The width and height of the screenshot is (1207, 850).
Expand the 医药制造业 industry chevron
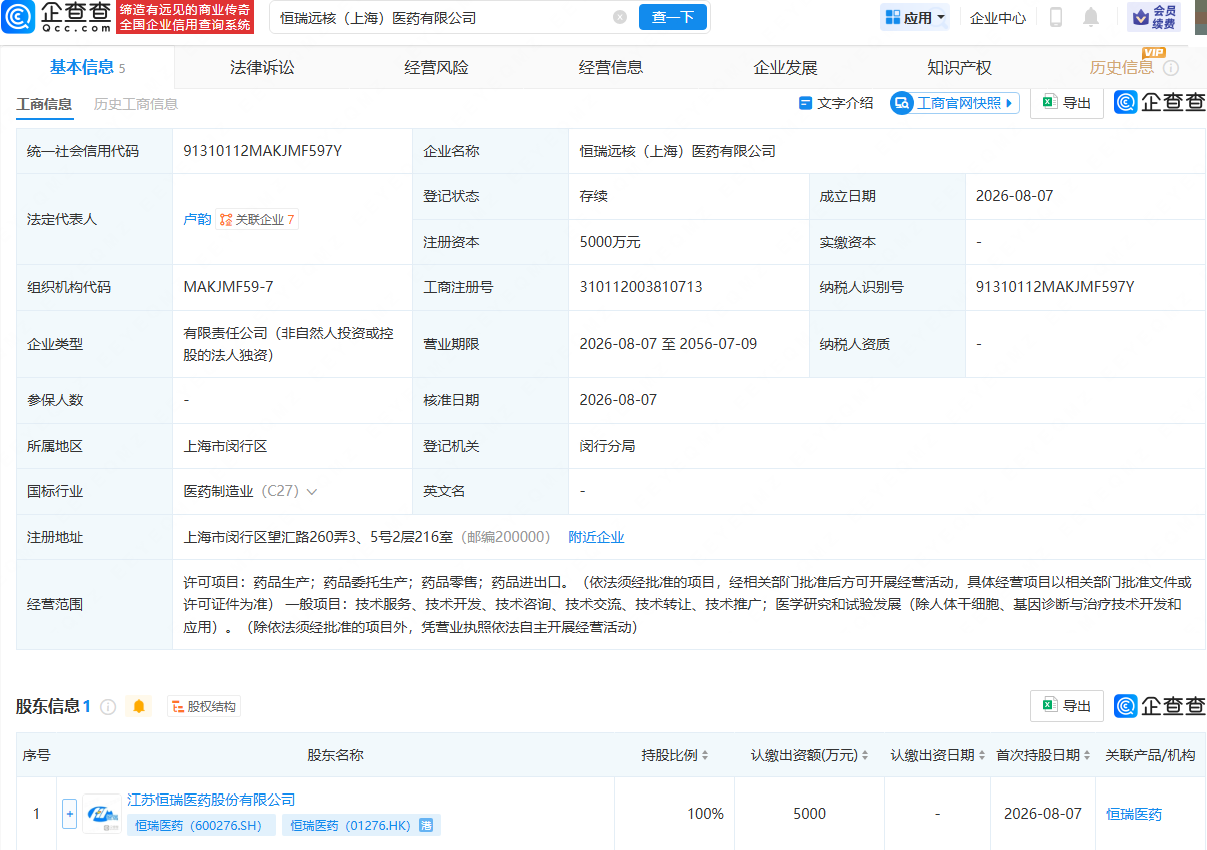[x=312, y=492]
